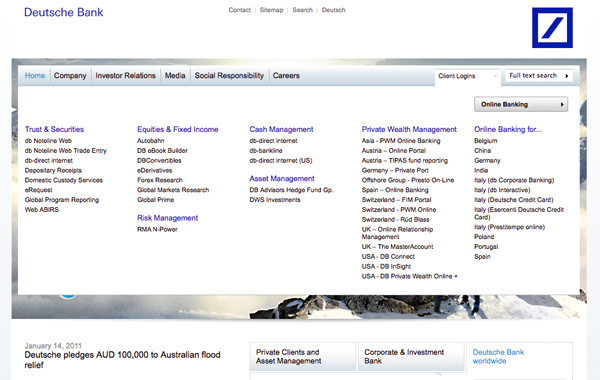The width and height of the screenshot is (600, 380).
Task: Open Corporate & Investment Bank tab
Action: coord(411,357)
